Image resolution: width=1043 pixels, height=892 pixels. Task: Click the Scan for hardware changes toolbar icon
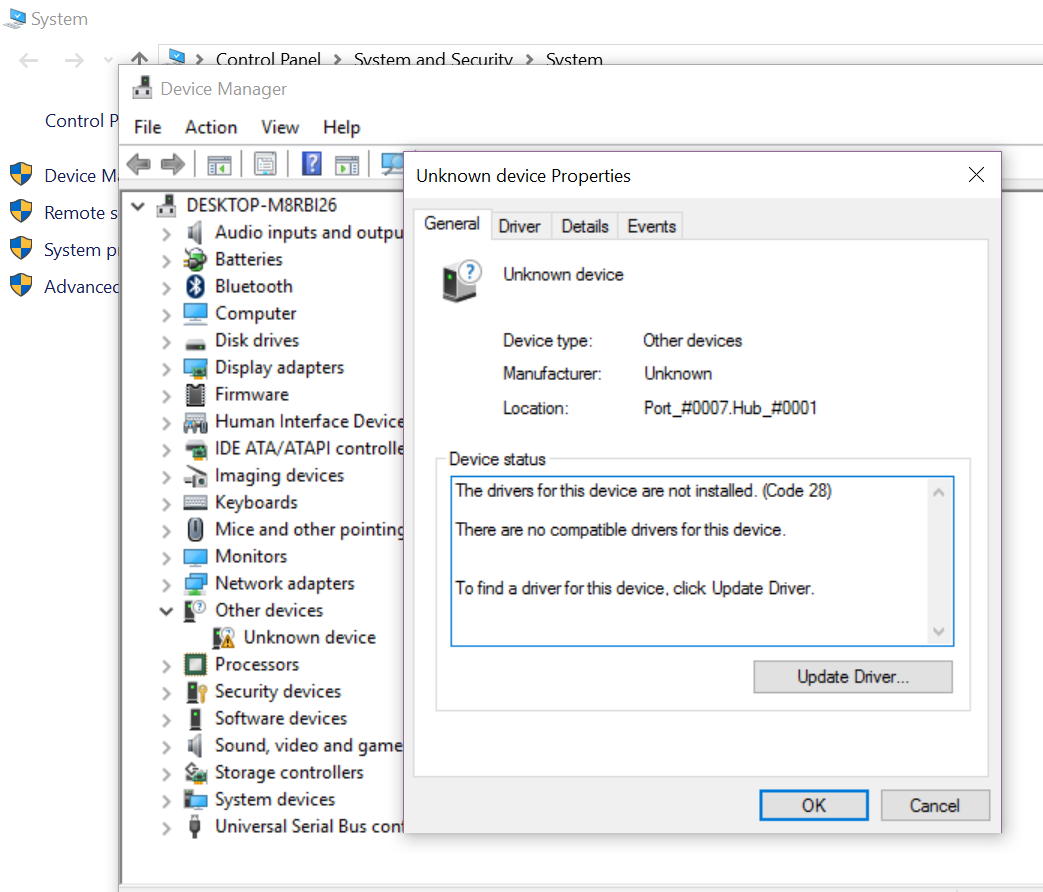coord(392,164)
